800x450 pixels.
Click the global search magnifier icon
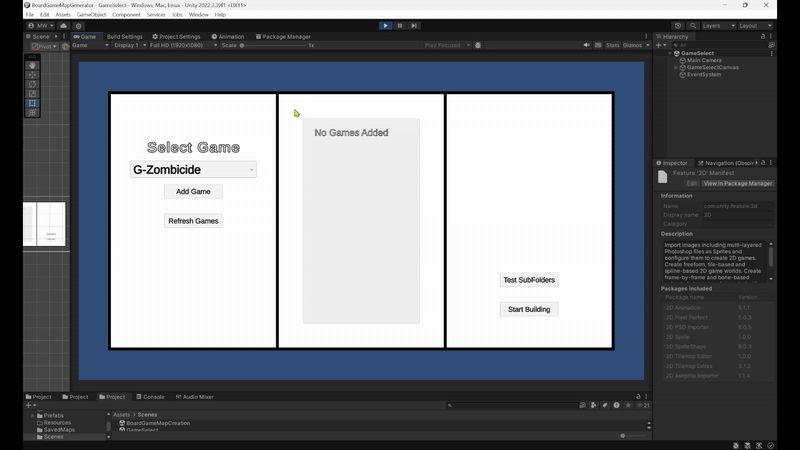692,25
